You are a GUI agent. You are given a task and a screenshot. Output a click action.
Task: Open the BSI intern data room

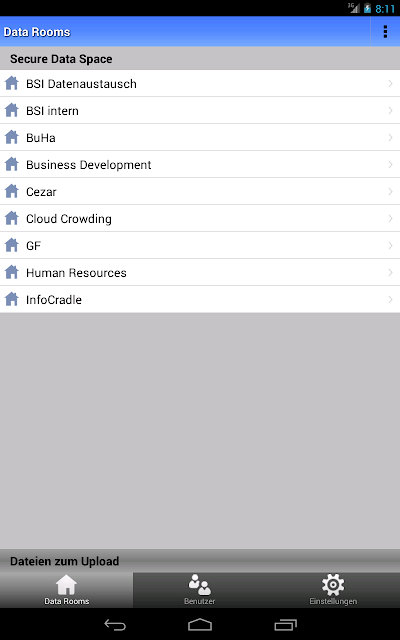200,111
